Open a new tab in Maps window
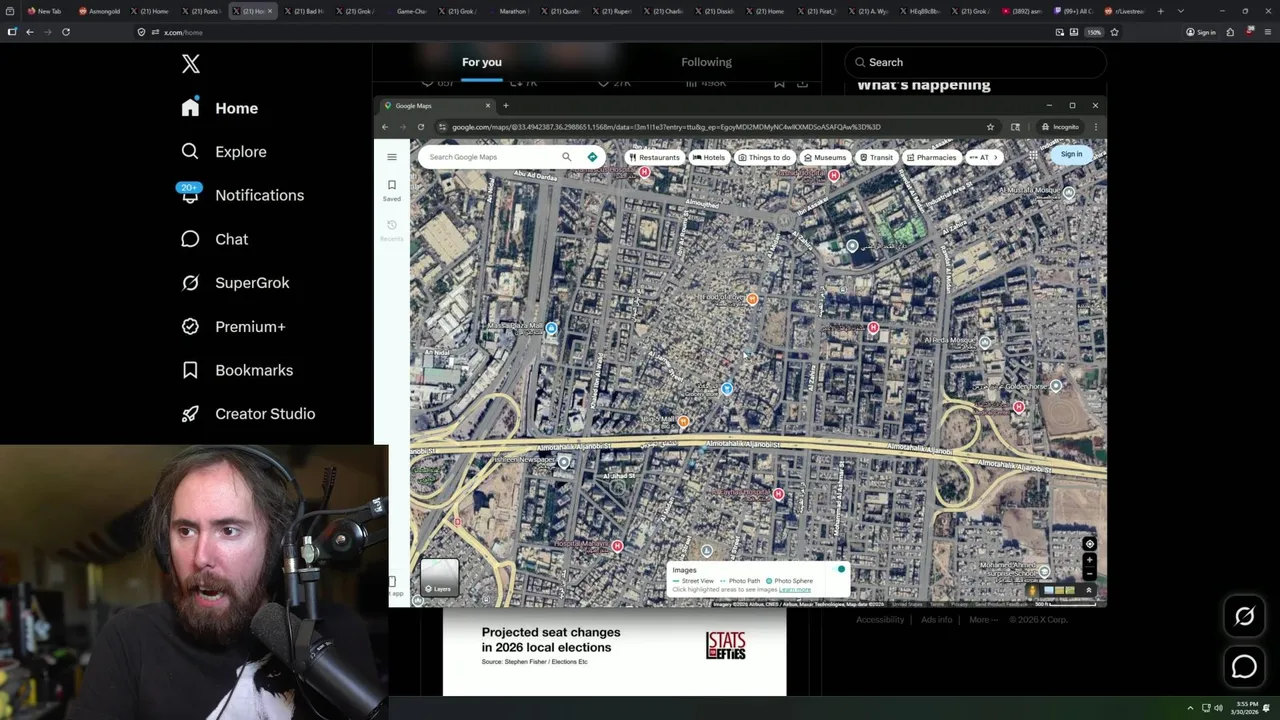 [x=506, y=105]
